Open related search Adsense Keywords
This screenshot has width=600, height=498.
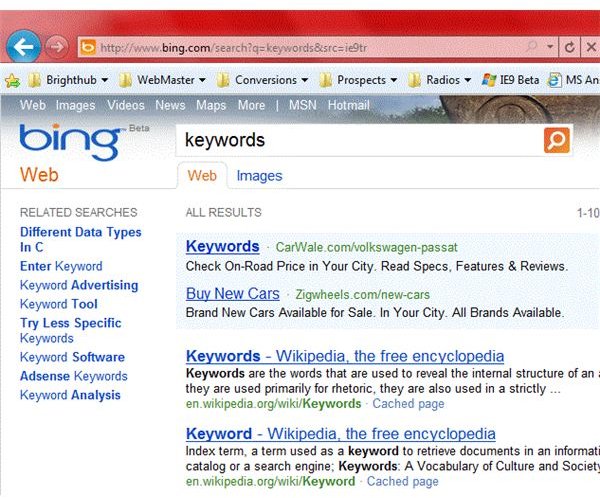coord(74,376)
